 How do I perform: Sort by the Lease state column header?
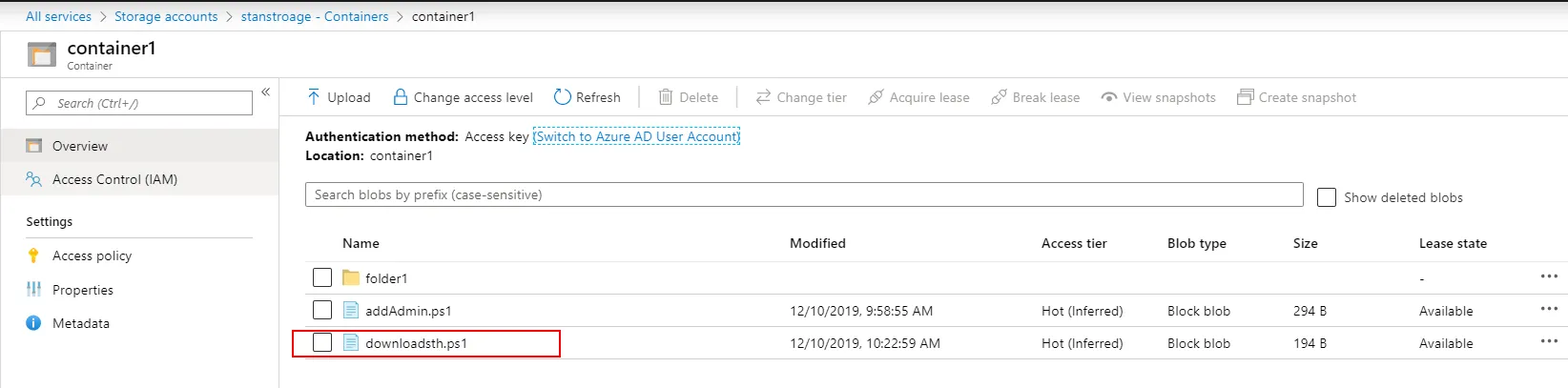point(1453,243)
